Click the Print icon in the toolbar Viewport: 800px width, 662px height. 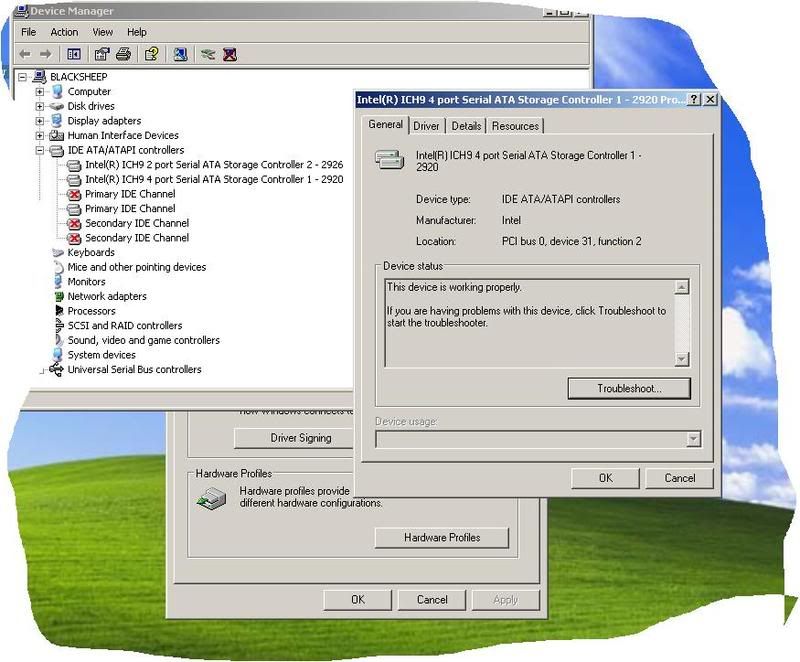point(123,54)
